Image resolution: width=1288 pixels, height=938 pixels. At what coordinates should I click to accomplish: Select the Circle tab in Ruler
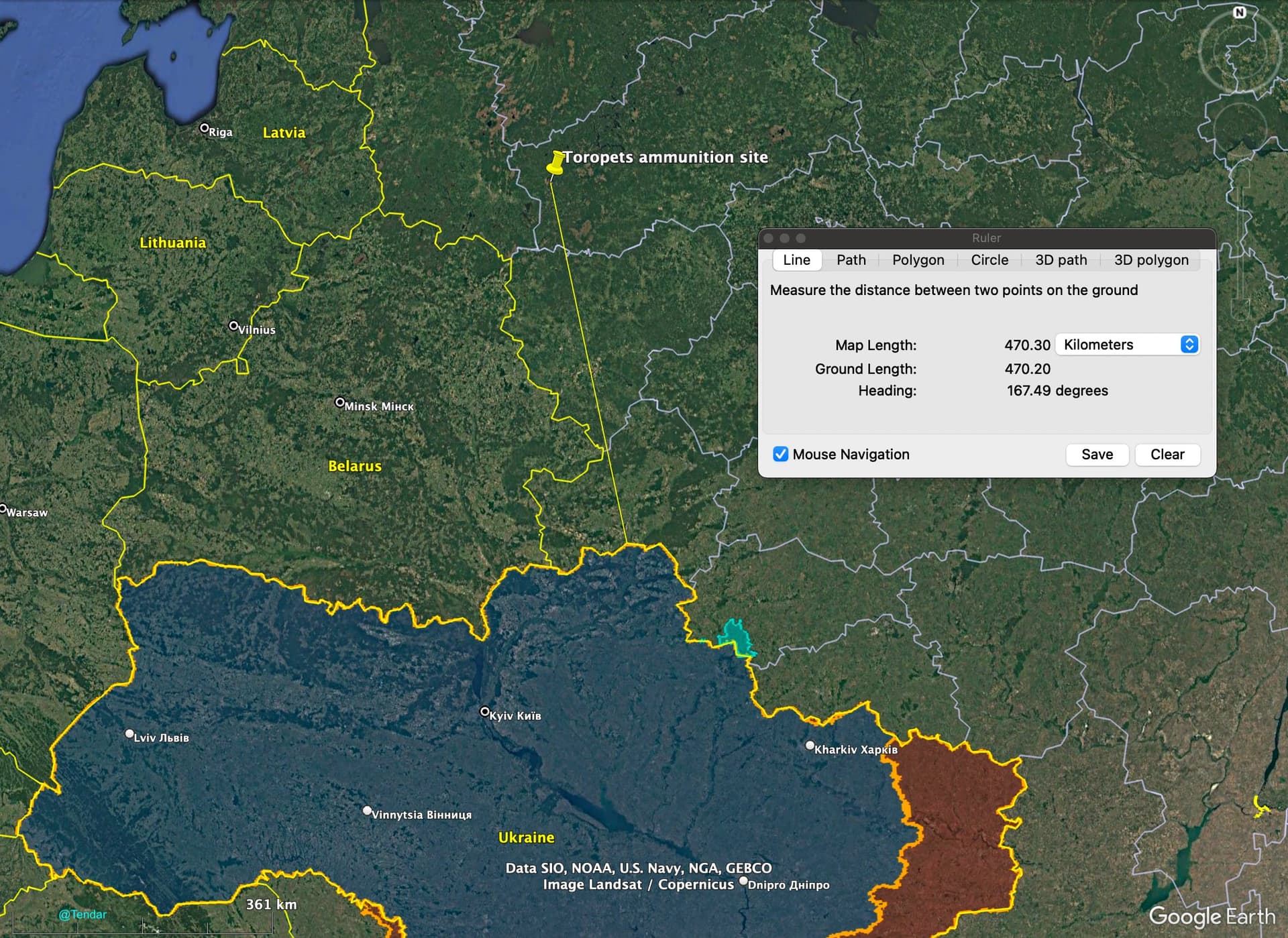coord(989,260)
